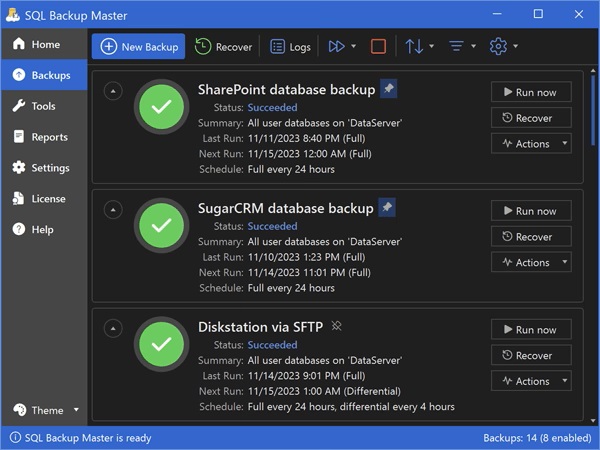Click Recover for Diskstation via SFTP
Image resolution: width=600 pixels, height=450 pixels.
pos(531,355)
